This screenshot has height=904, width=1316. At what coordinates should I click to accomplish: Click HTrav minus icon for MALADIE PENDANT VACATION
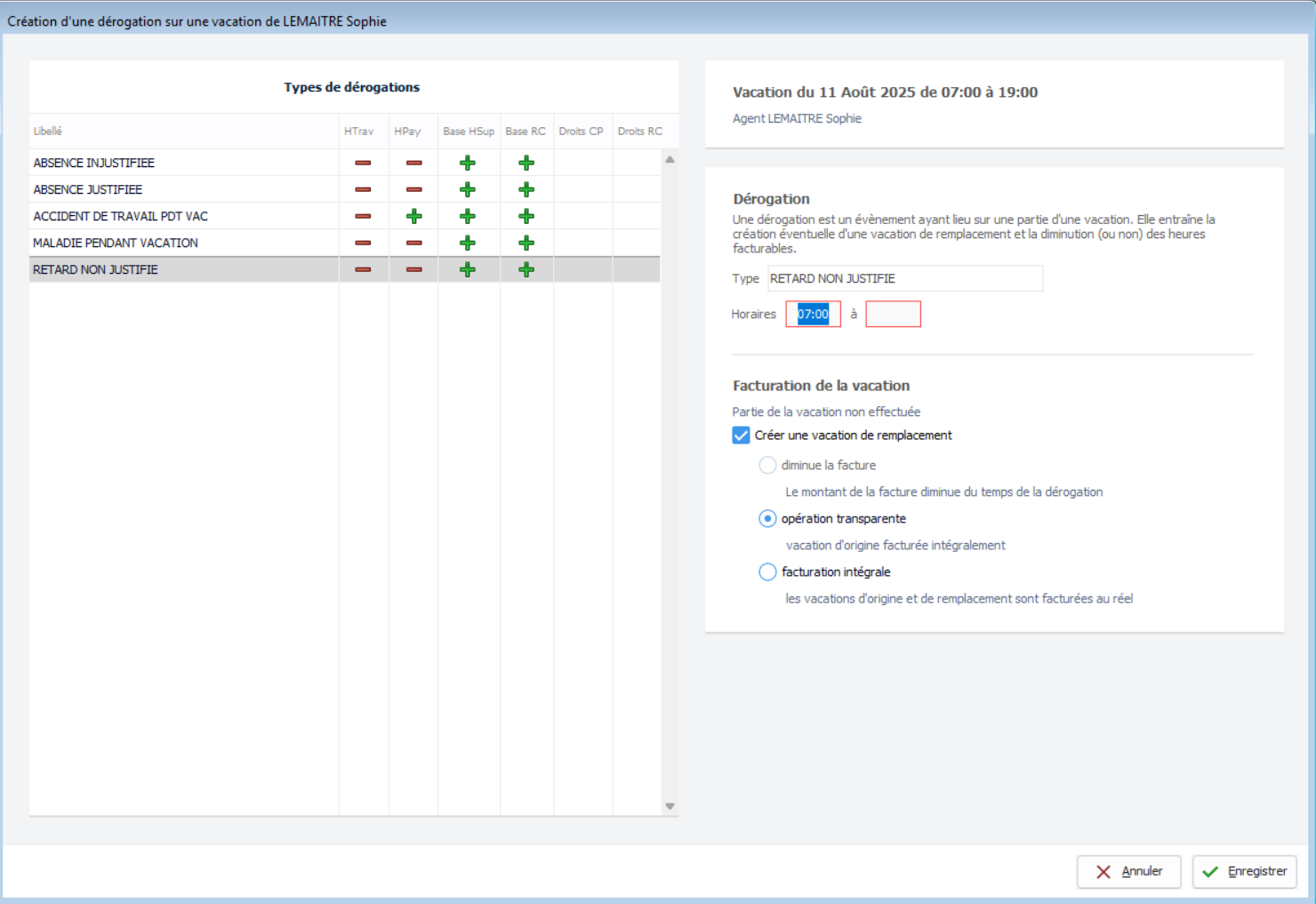tap(363, 243)
